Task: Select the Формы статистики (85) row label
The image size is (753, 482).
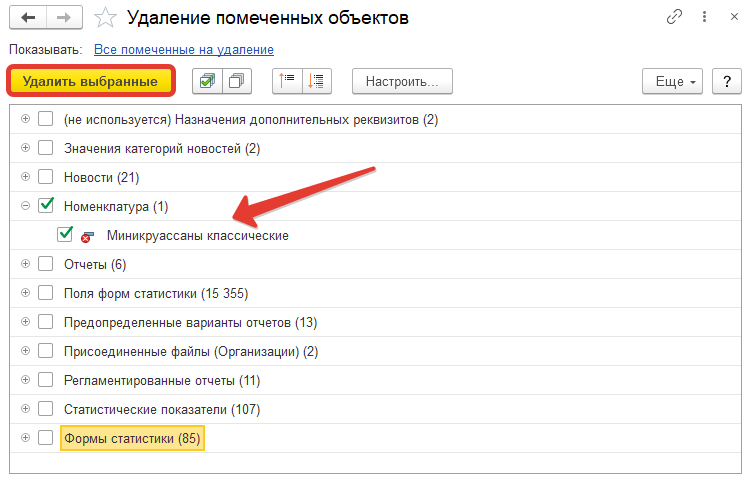Action: click(132, 438)
